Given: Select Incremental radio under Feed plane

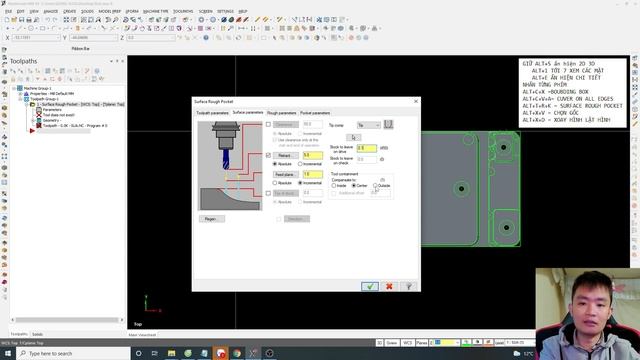Looking at the screenshot, I should pos(300,183).
